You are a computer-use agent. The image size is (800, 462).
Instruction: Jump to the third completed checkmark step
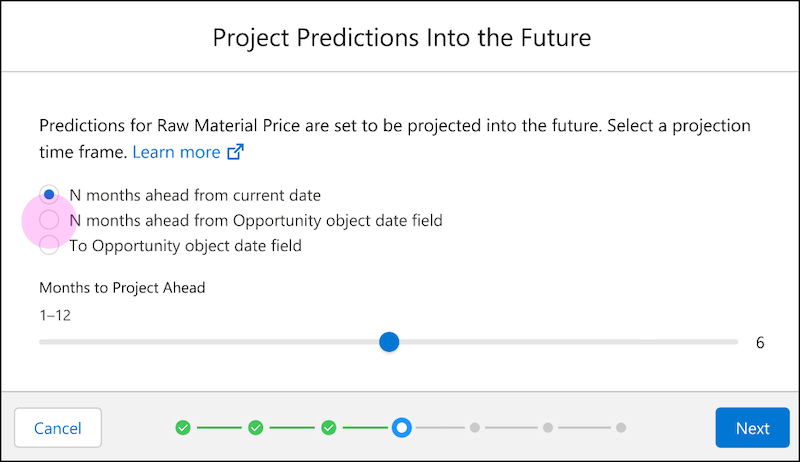point(329,428)
